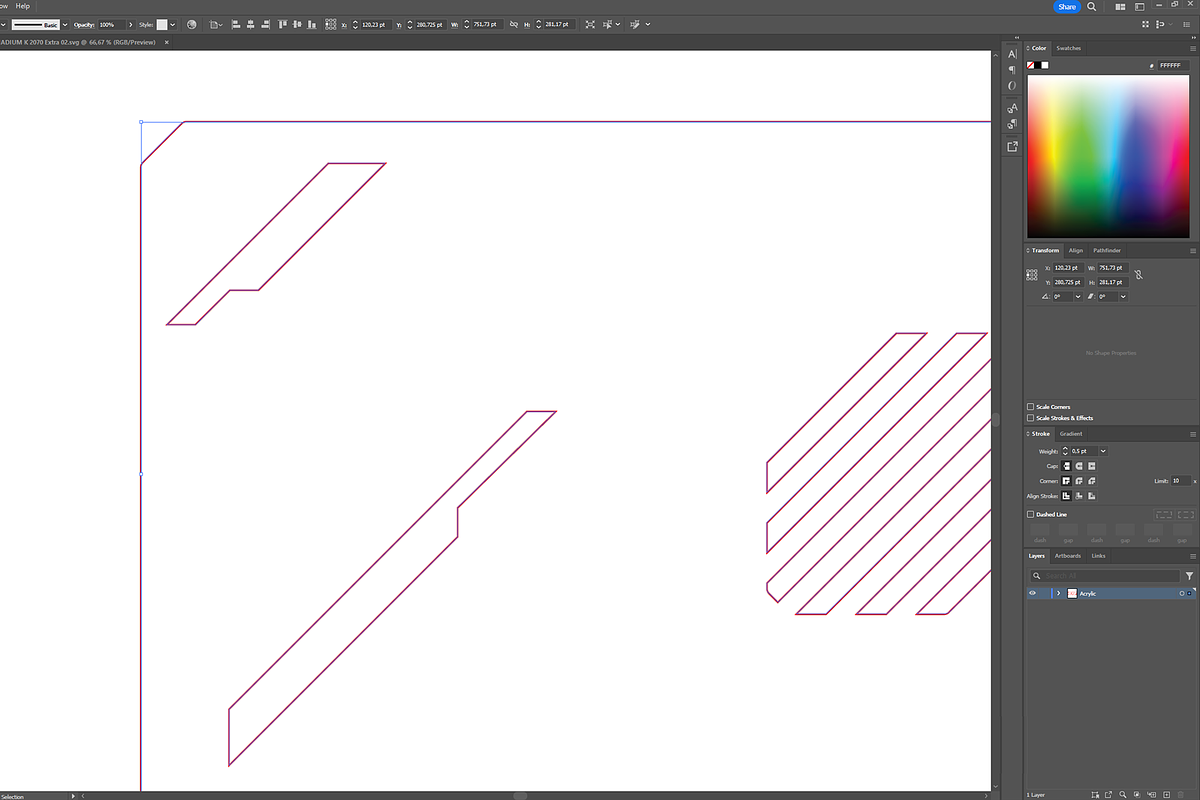Hide the Acrylic layer with eye icon

click(x=1033, y=593)
